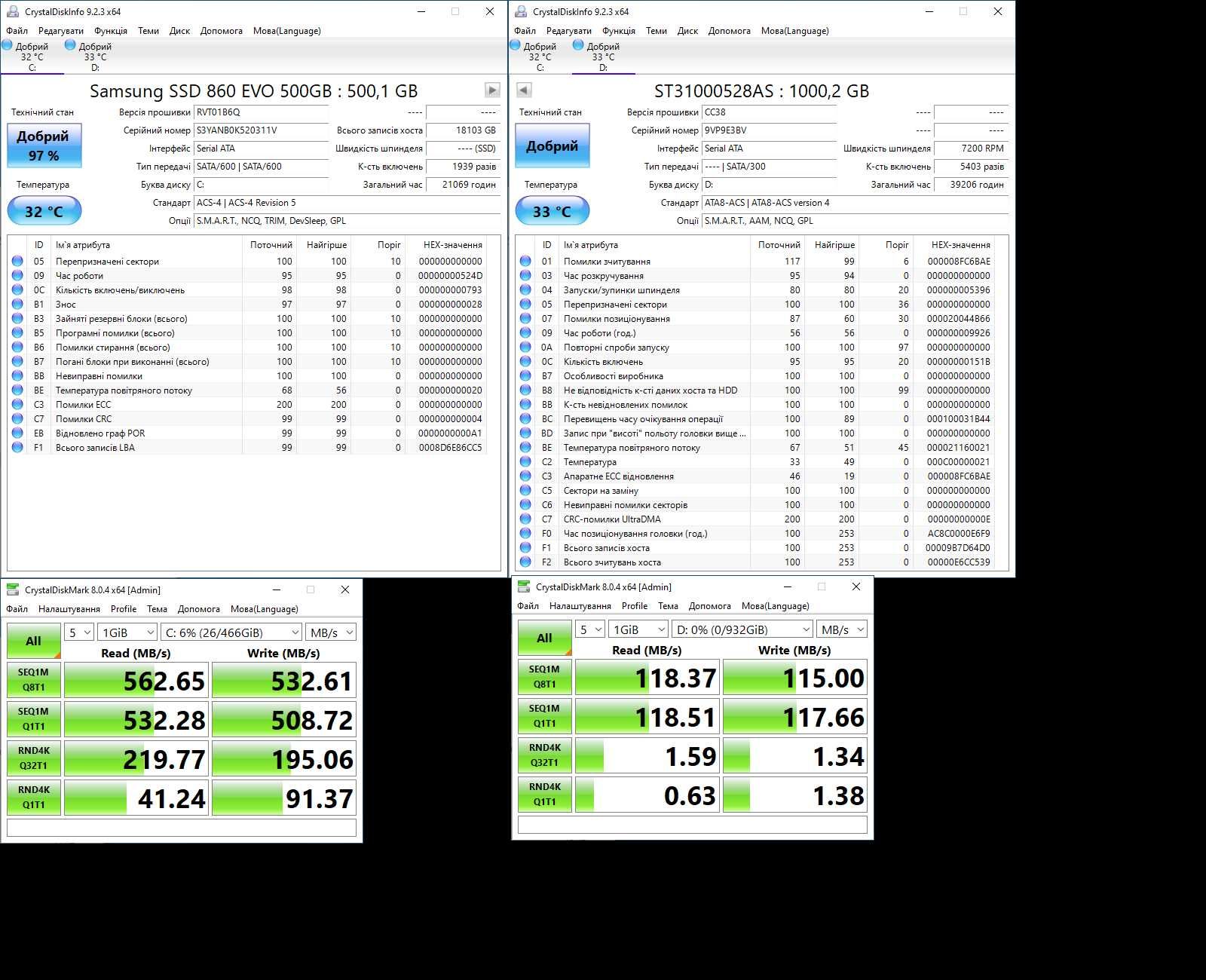1206x980 pixels.
Task: Select C: disk status orb in left CrystalDiskInfo
Action: coord(8,45)
